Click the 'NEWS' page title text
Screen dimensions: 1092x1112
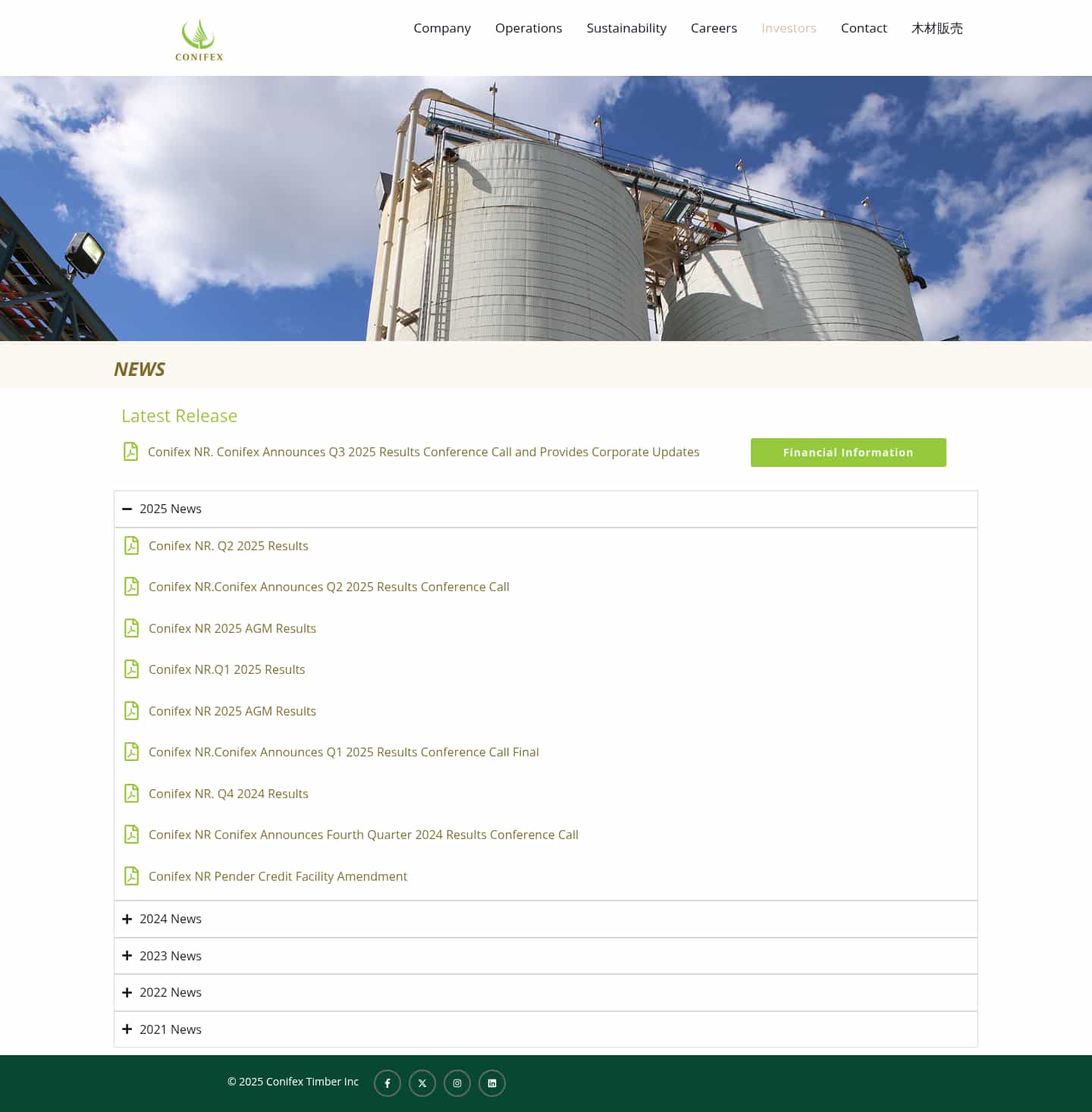coord(140,369)
